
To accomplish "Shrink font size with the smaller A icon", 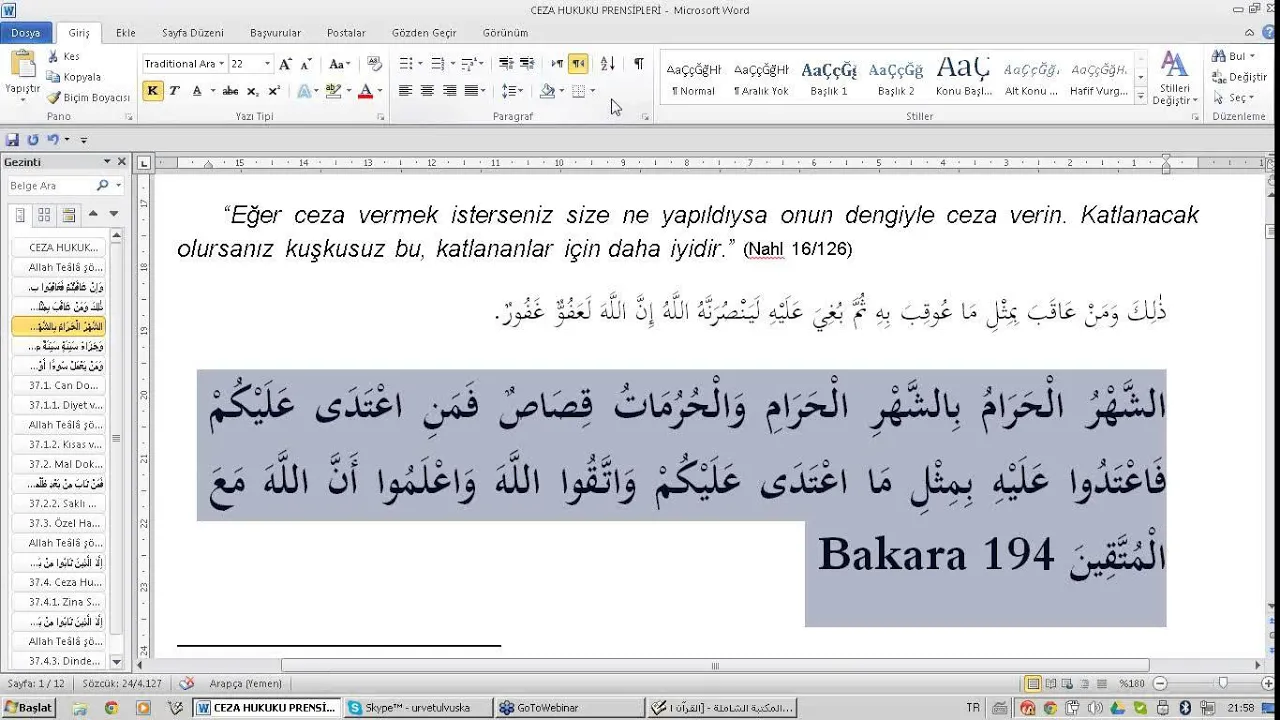I will (307, 64).
